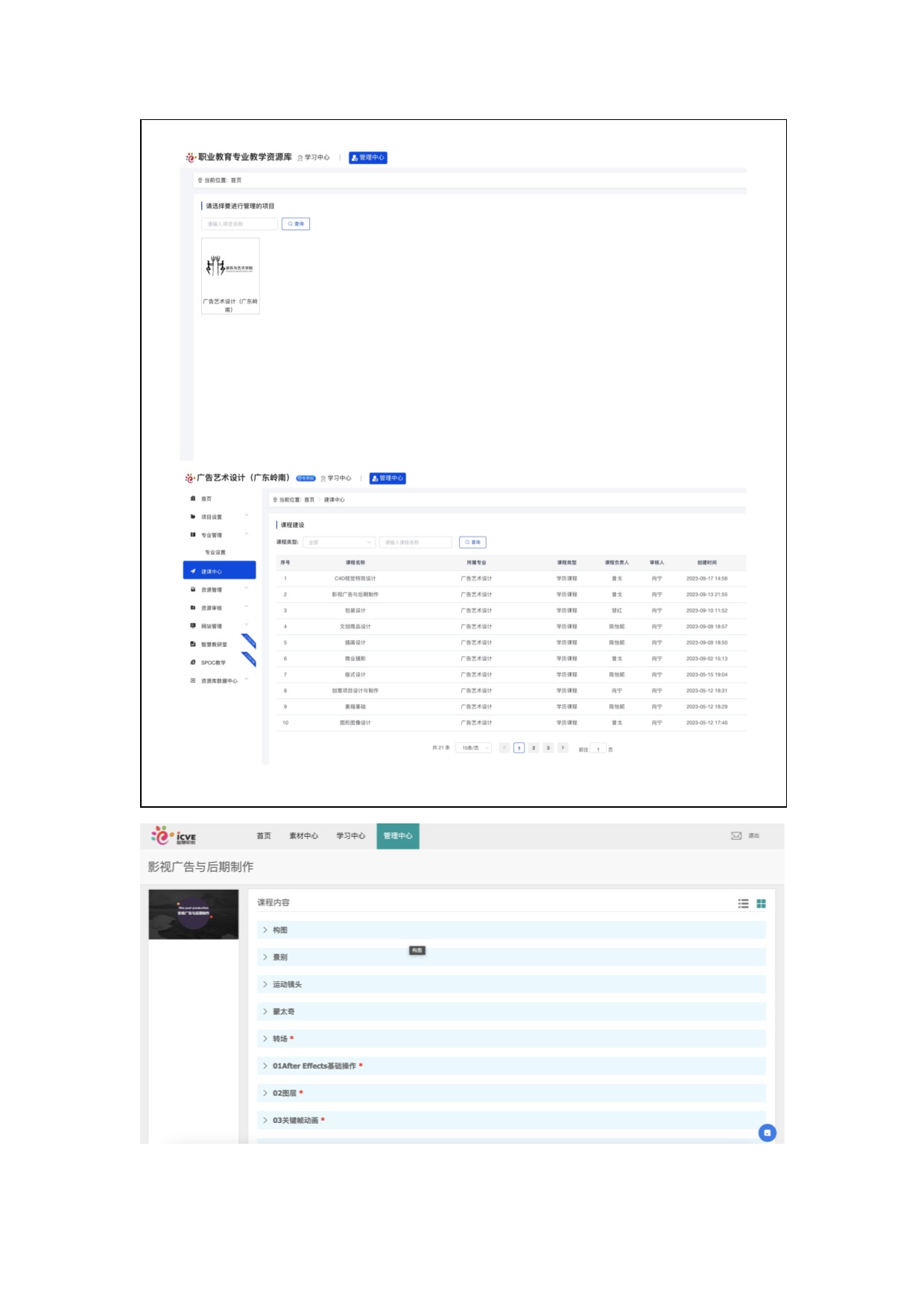This screenshot has height=1307, width=924.
Task: Open 学习中心 tab in ICVE navigation
Action: (350, 836)
